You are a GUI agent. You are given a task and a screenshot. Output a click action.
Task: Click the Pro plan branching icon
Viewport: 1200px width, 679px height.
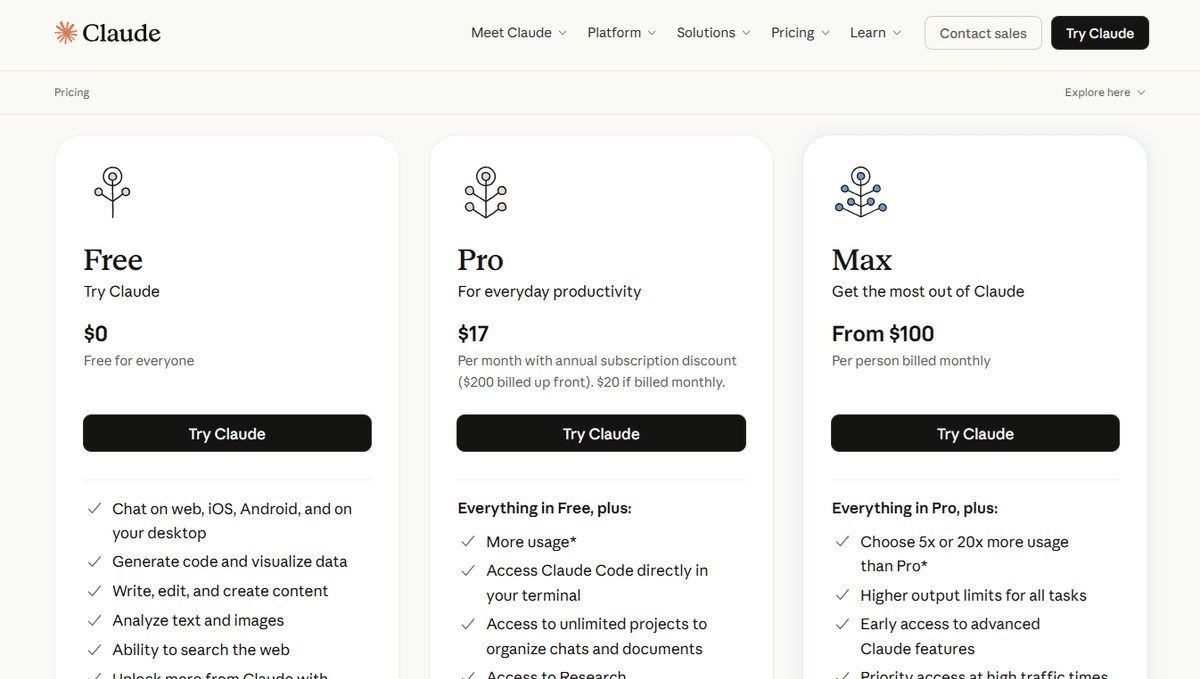pyautogui.click(x=486, y=191)
